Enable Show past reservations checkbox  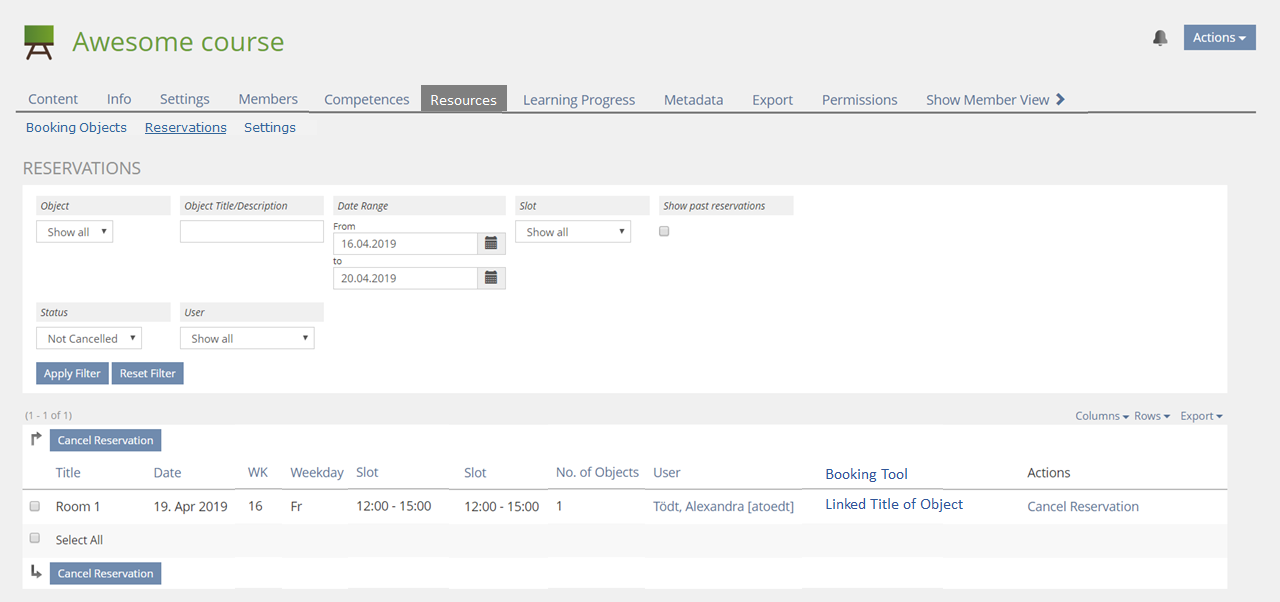pos(664,231)
